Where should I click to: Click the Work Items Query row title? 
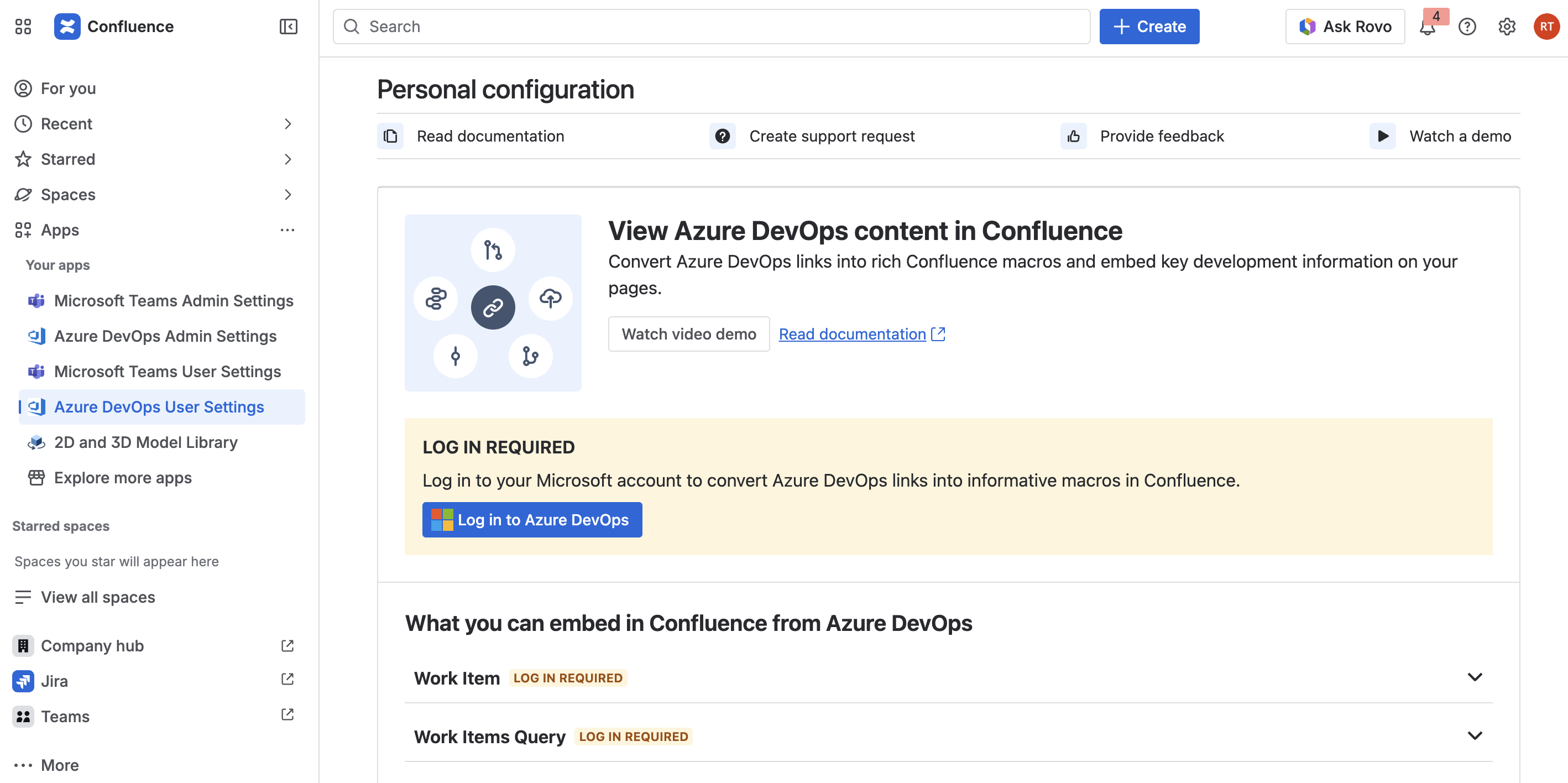click(x=489, y=736)
